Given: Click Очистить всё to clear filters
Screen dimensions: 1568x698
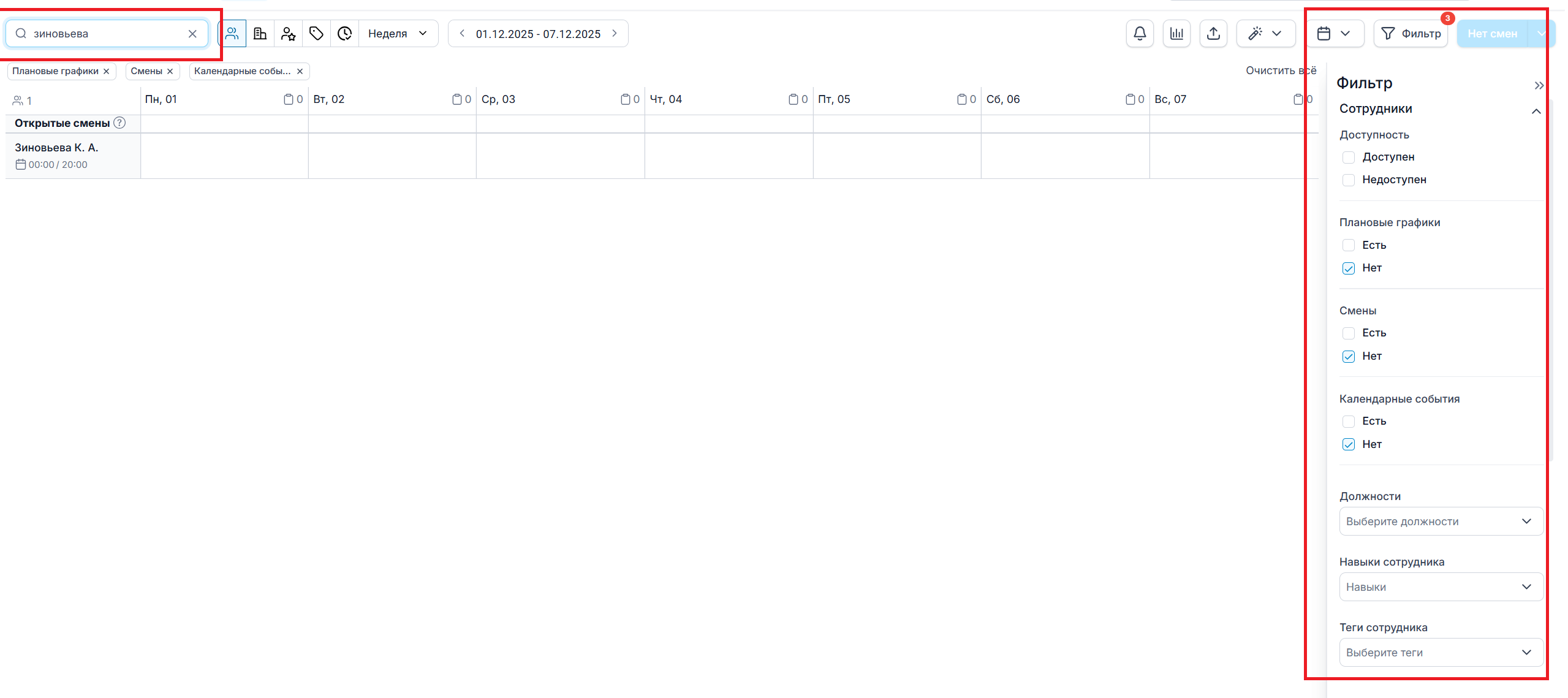Looking at the screenshot, I should 1280,71.
